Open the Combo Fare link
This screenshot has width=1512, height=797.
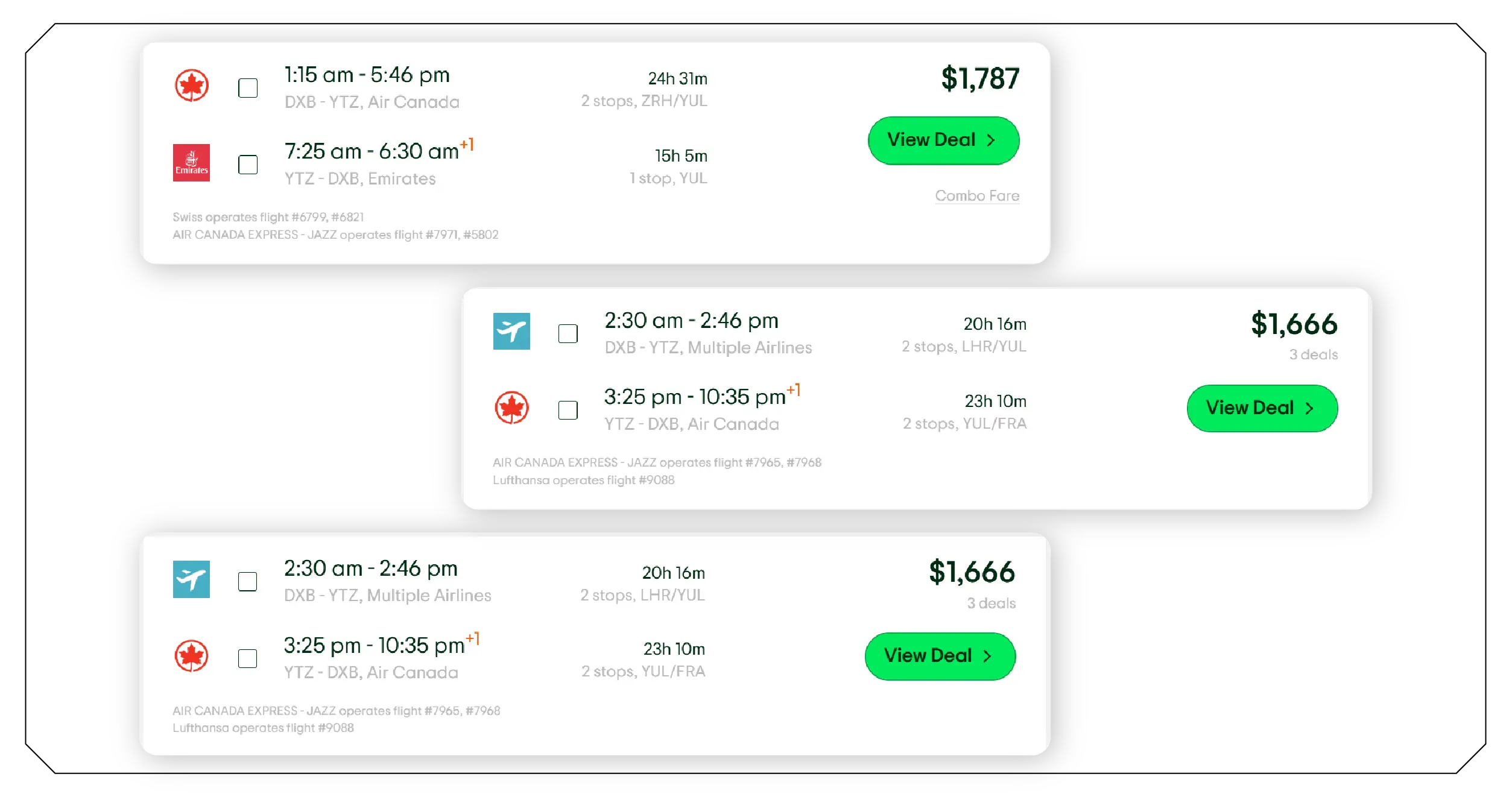(x=977, y=196)
